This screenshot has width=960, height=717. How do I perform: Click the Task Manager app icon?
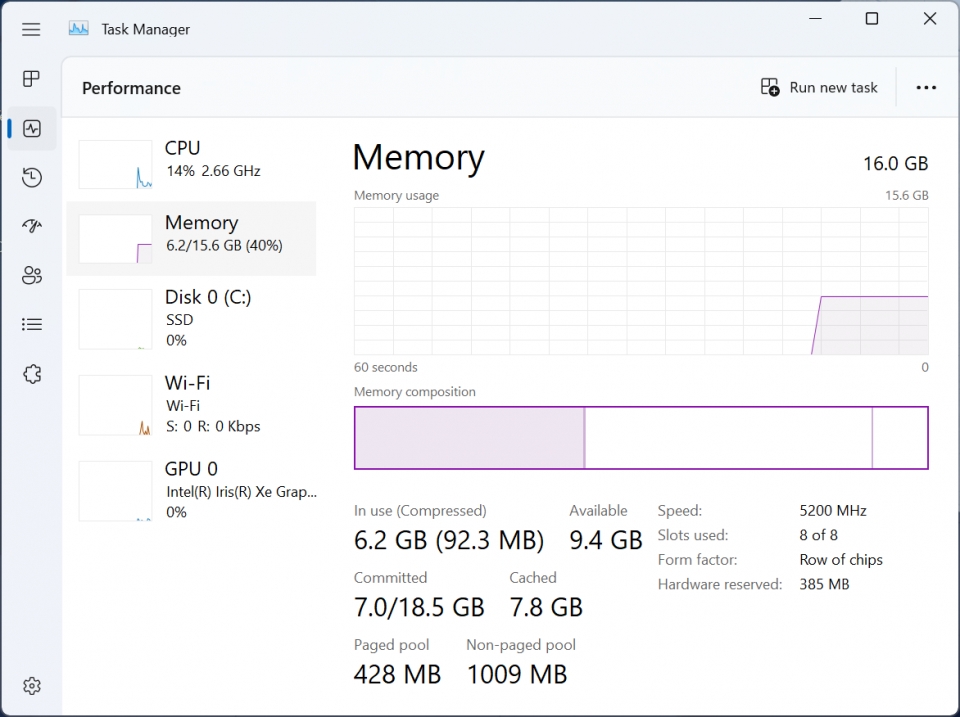point(79,29)
